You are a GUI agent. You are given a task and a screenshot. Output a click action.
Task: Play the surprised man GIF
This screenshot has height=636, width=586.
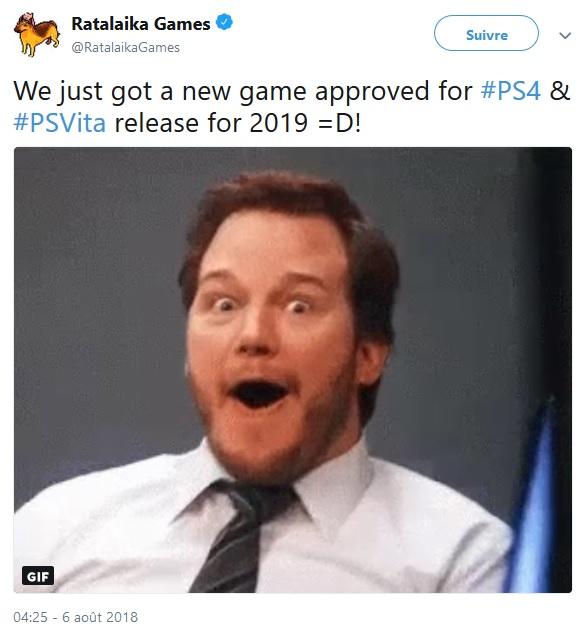pyautogui.click(x=293, y=370)
